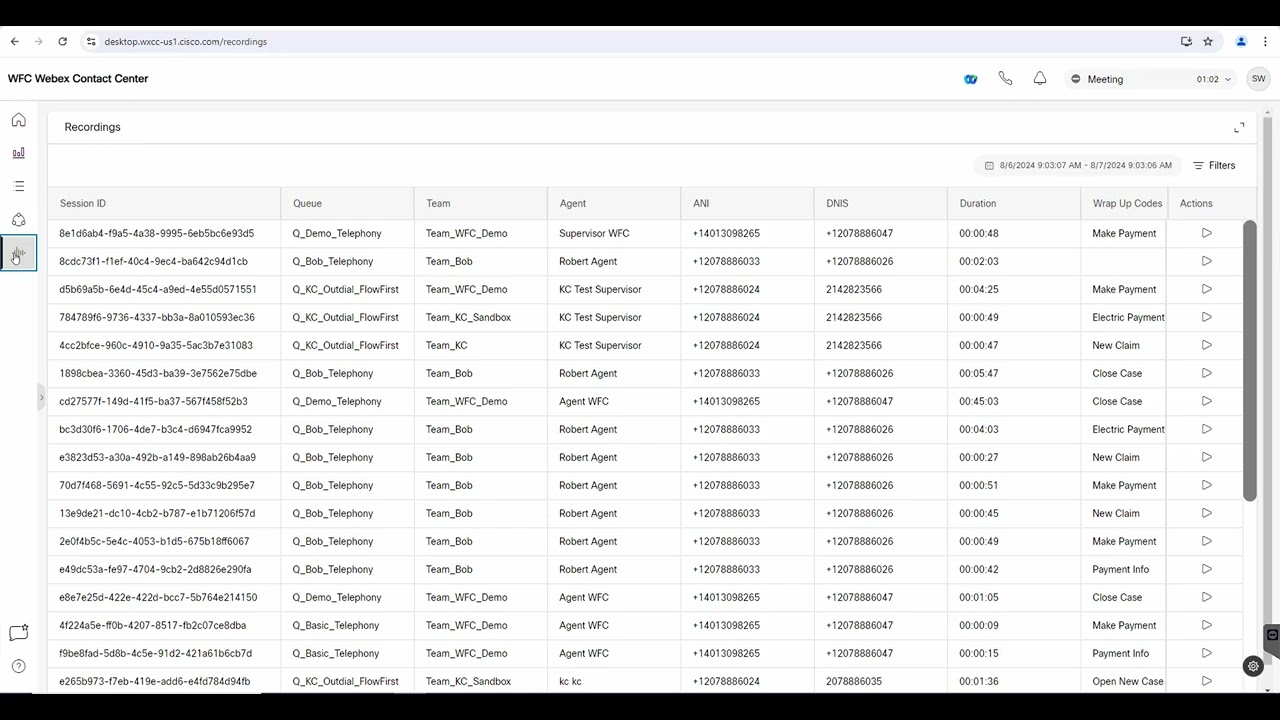Viewport: 1280px width, 720px height.
Task: Go back with browser back arrow
Action: [14, 41]
